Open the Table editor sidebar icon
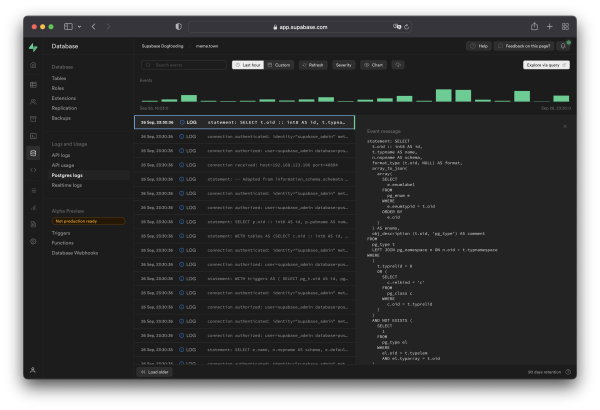600x410 pixels. coord(34,83)
